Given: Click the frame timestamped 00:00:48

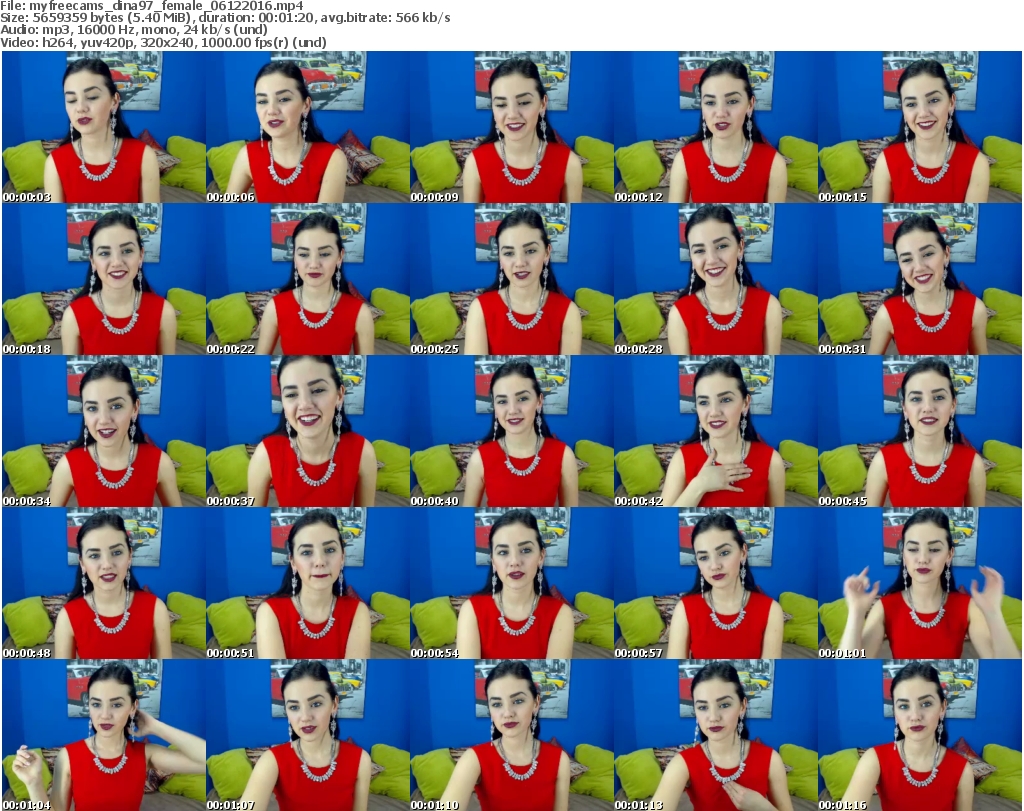Looking at the screenshot, I should pyautogui.click(x=104, y=584).
